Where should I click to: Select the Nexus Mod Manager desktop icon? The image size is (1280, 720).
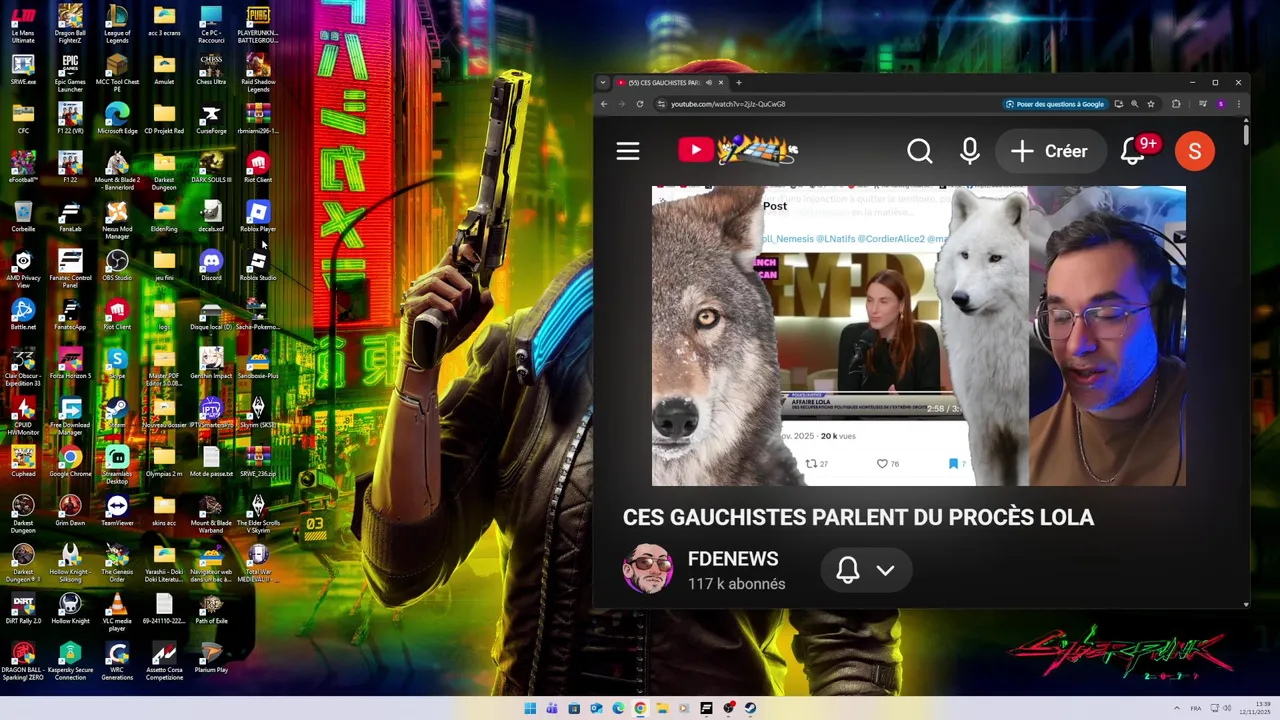pyautogui.click(x=117, y=221)
